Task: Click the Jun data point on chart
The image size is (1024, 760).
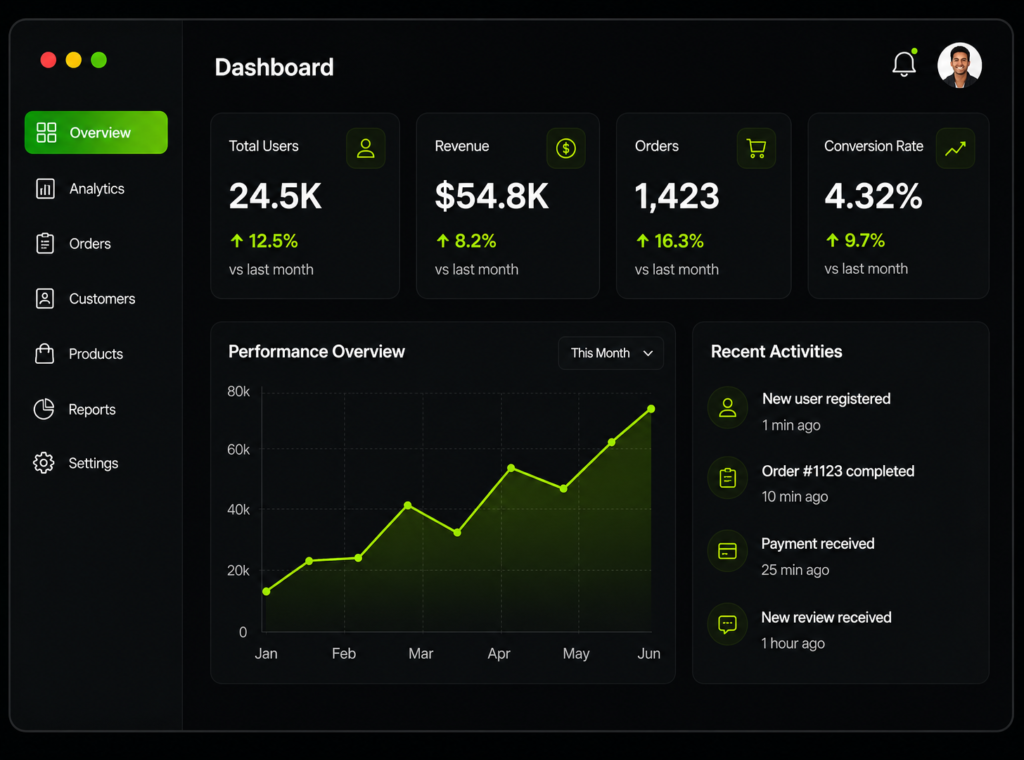Action: tap(651, 409)
